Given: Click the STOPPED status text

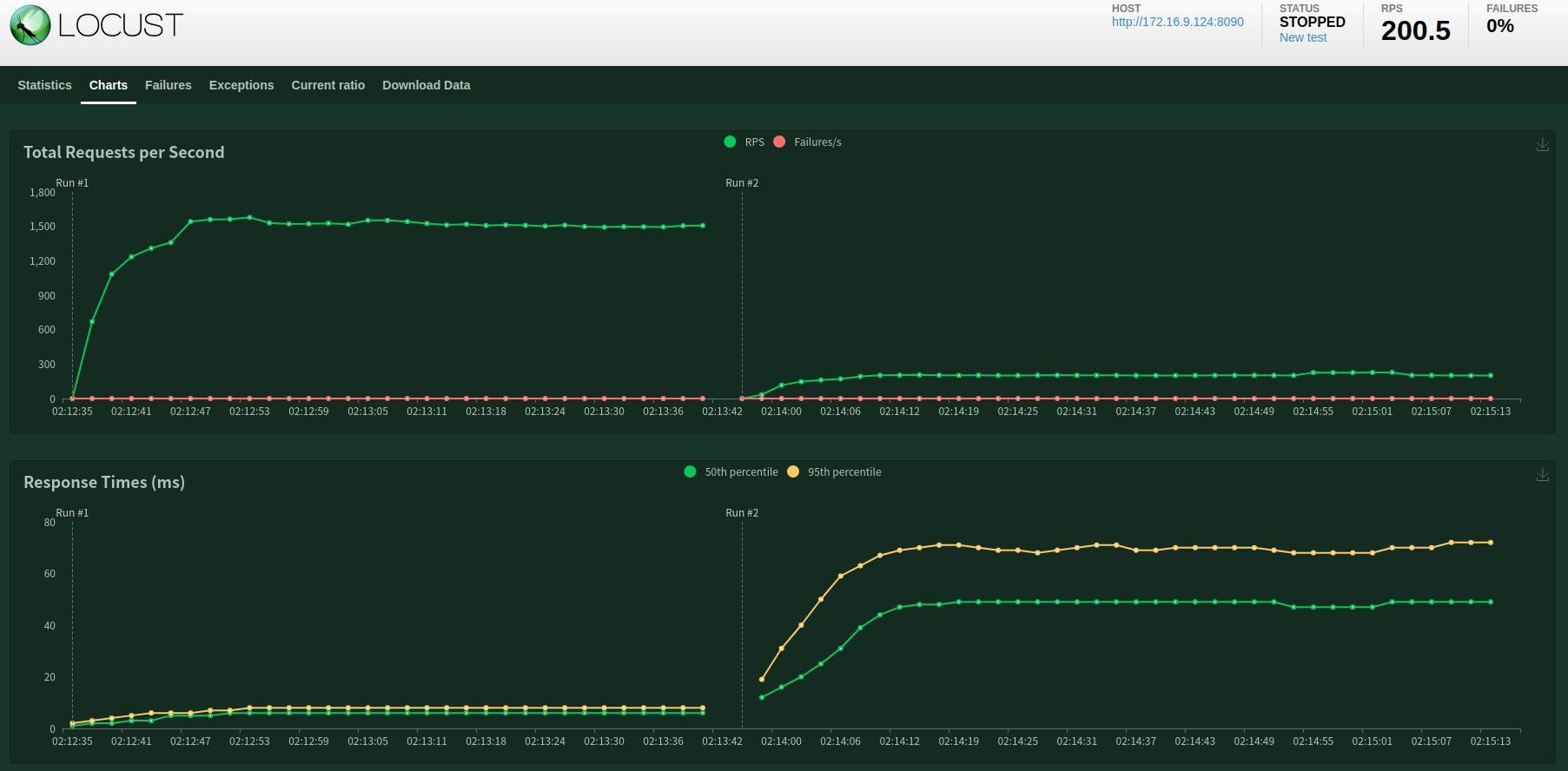Looking at the screenshot, I should 1313,22.
